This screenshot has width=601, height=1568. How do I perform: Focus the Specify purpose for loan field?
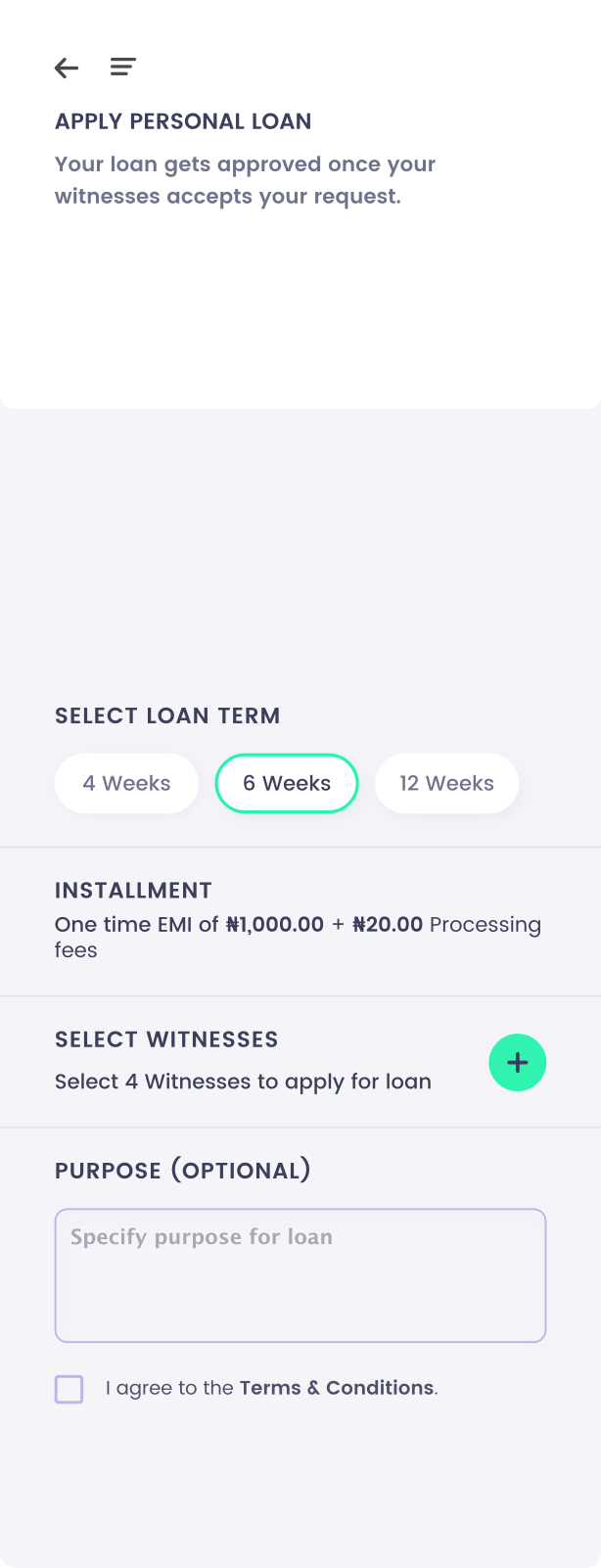(300, 1275)
